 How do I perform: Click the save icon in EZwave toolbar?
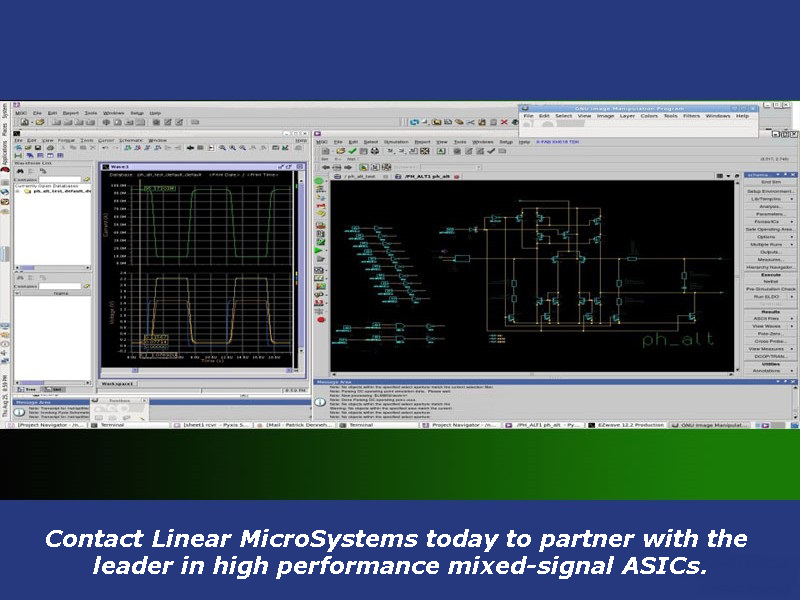point(38,148)
